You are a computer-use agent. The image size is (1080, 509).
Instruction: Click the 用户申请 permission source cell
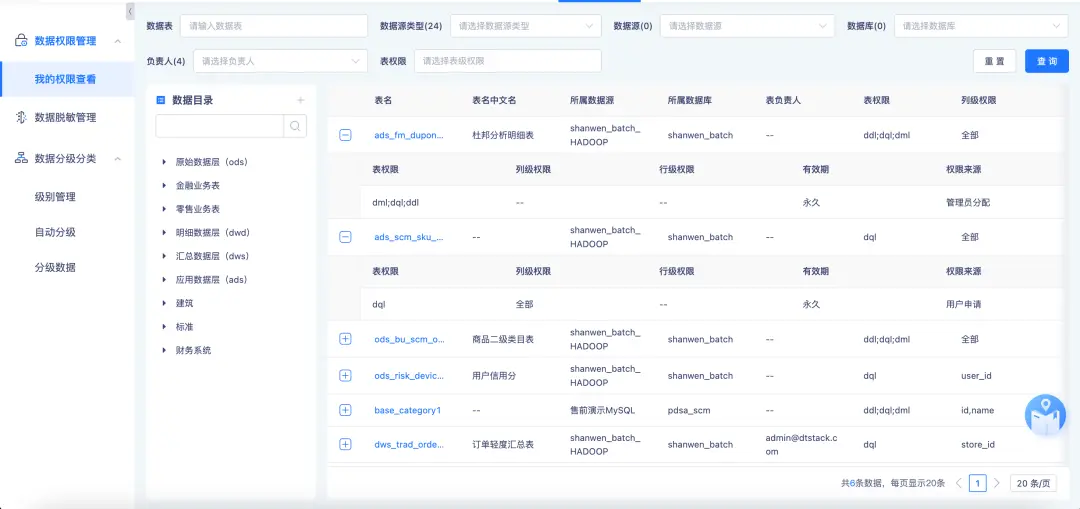tap(964, 303)
